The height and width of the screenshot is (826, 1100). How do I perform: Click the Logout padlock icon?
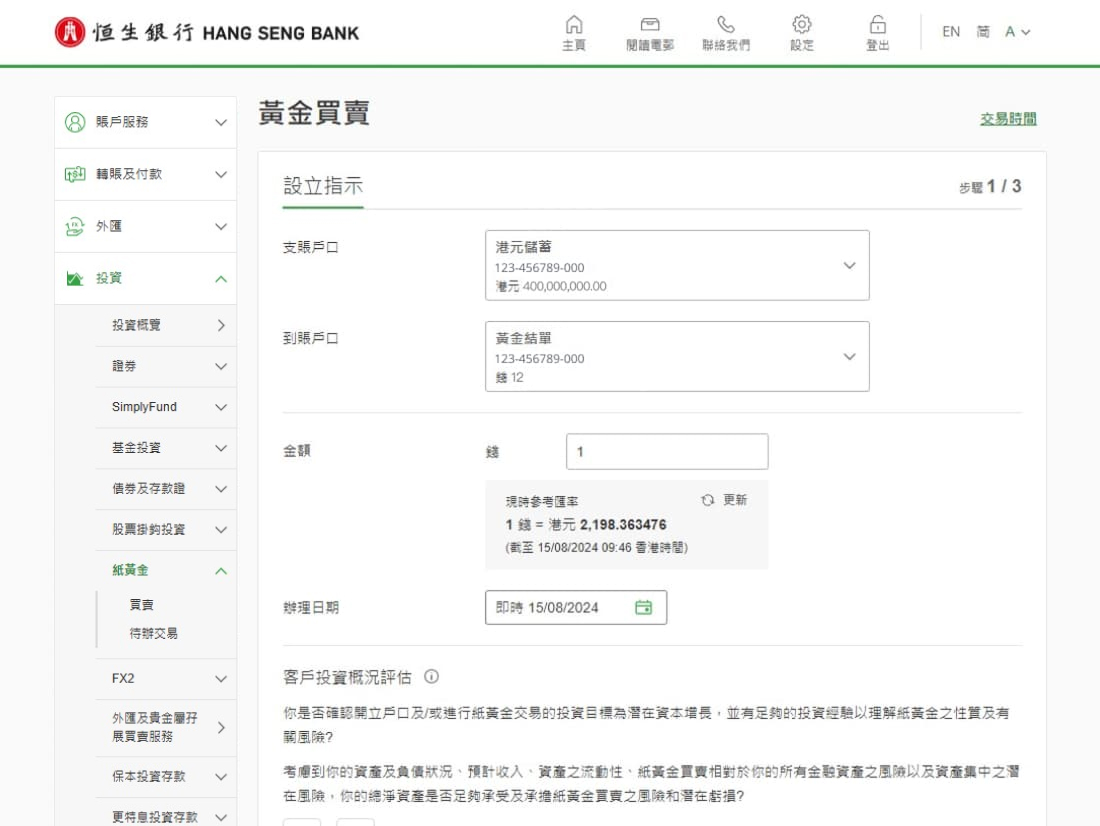coord(877,24)
